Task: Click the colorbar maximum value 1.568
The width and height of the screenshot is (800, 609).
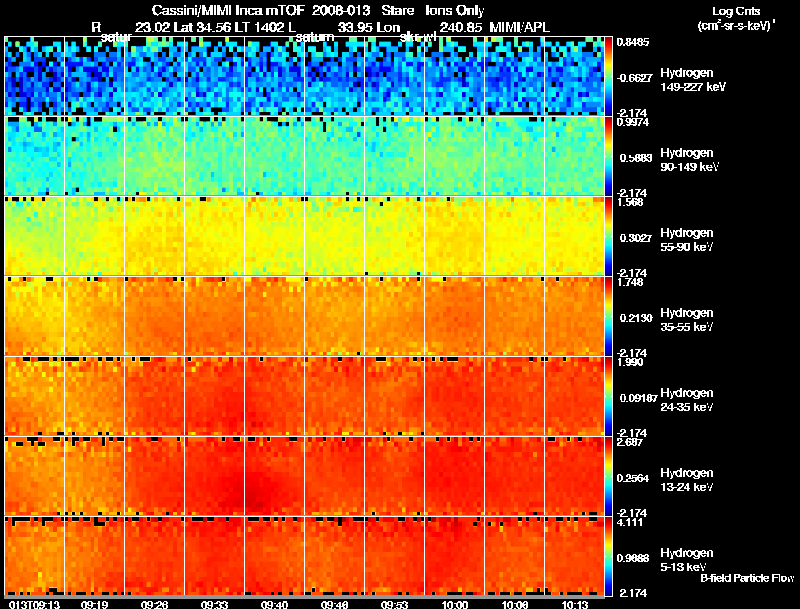Action: 630,202
